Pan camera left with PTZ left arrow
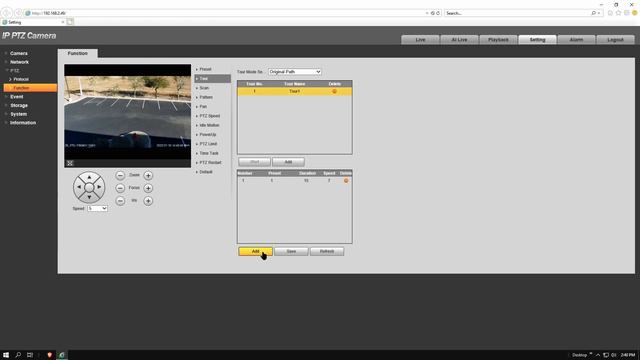640x360 pixels. pos(79,187)
